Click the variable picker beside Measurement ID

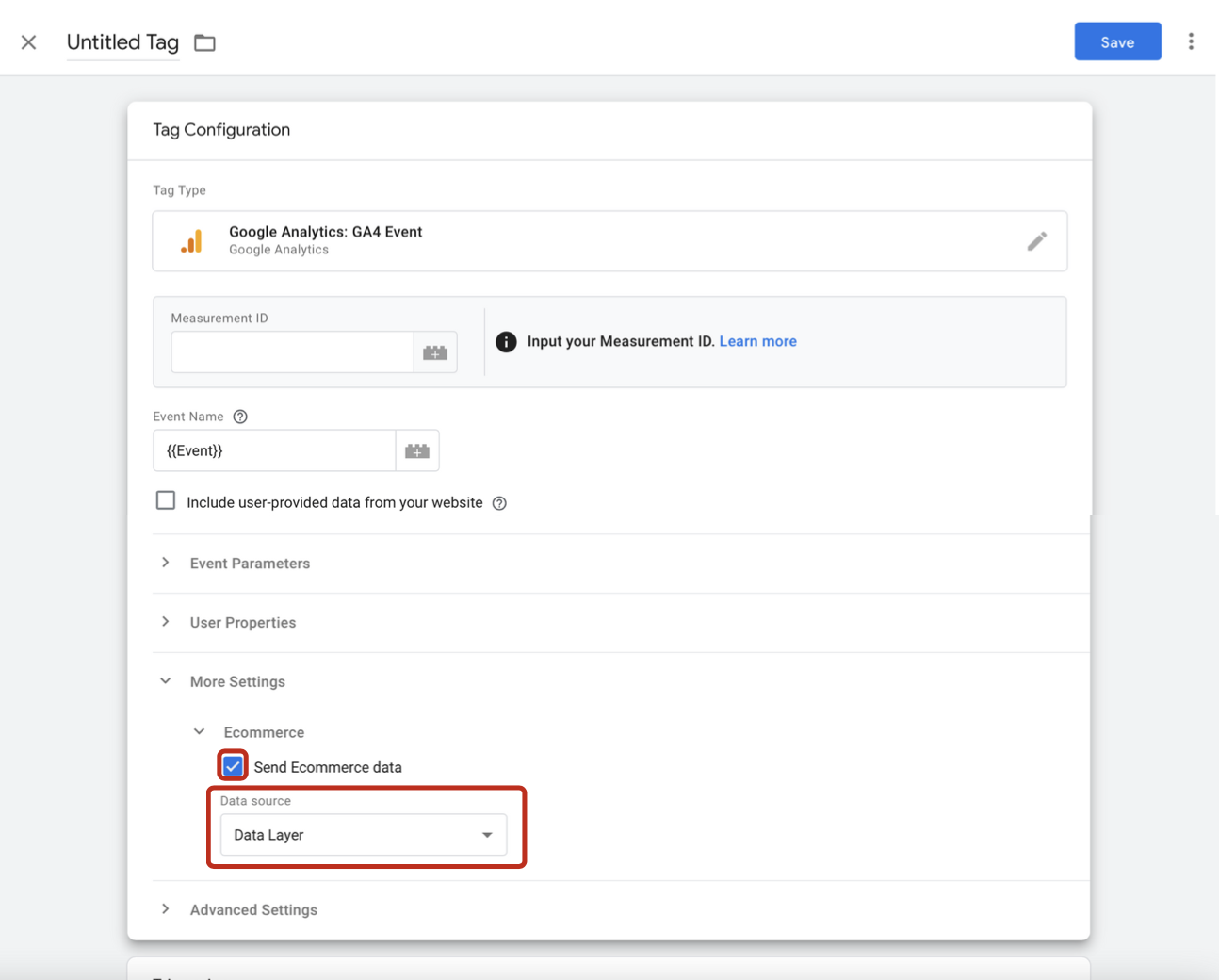[x=435, y=352]
